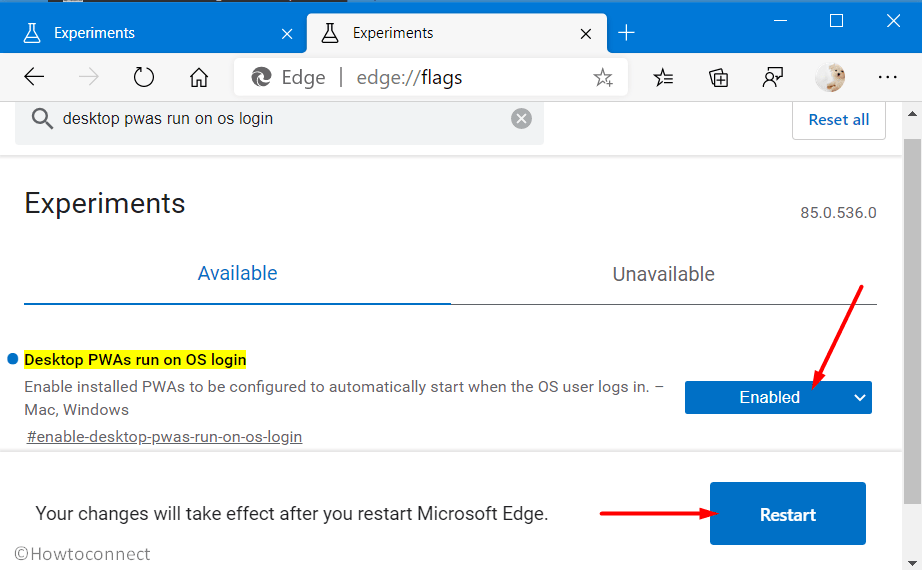
Task: Open the #enable-desktop-pwas-run-on-os-login link
Action: (x=165, y=437)
